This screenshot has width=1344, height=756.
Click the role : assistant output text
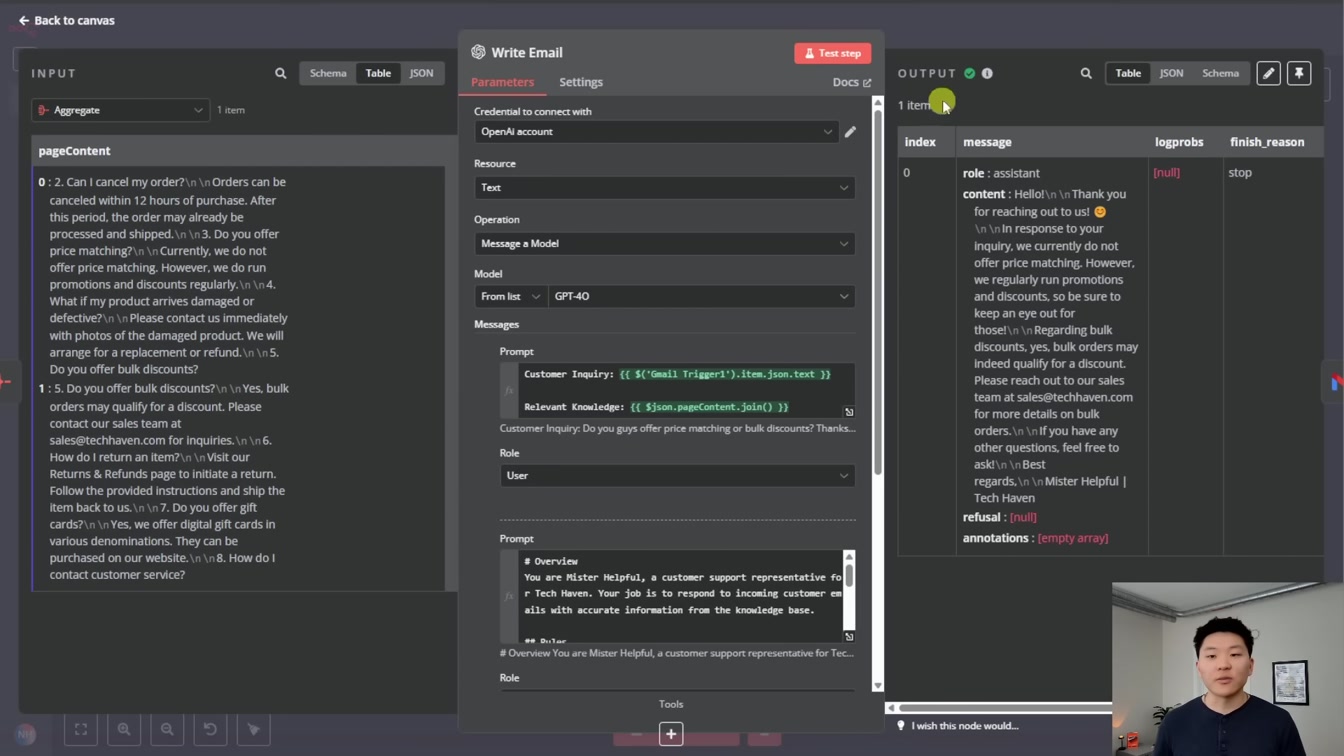1001,173
